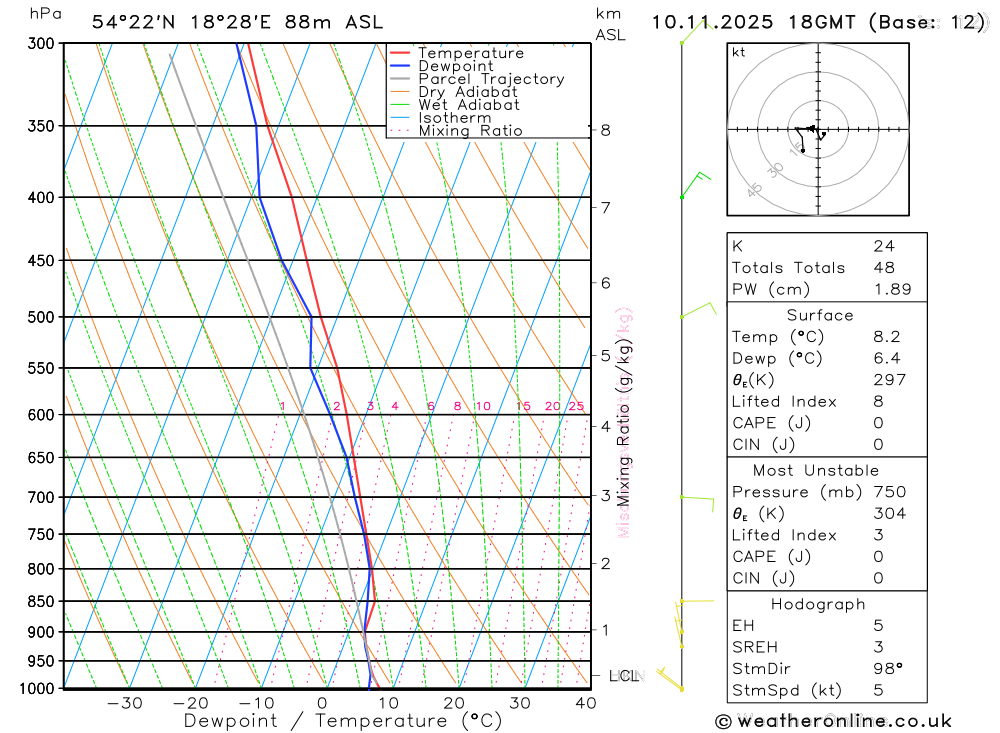This screenshot has width=1000, height=733.
Task: Click the SREH value 3
Action: pyautogui.click(x=878, y=648)
